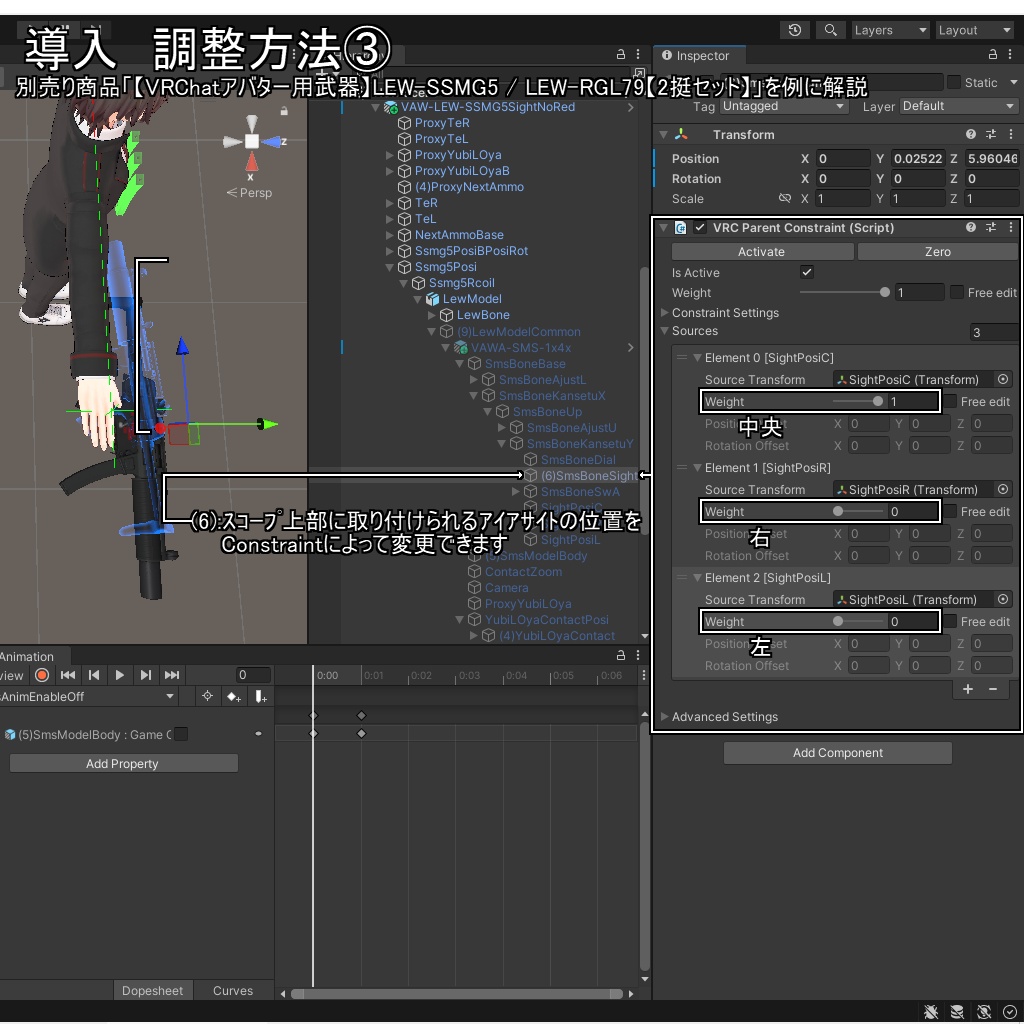Collapse the Transform component foldout
The width and height of the screenshot is (1024, 1024).
pyautogui.click(x=664, y=135)
